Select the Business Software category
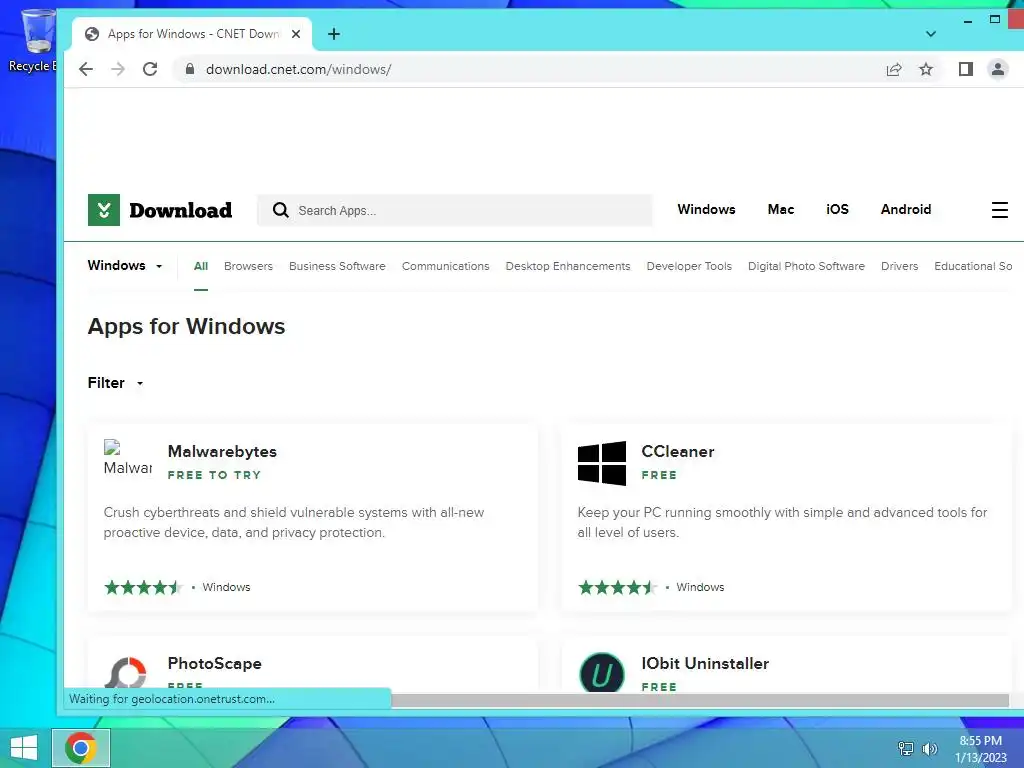This screenshot has width=1024, height=768. pyautogui.click(x=337, y=266)
